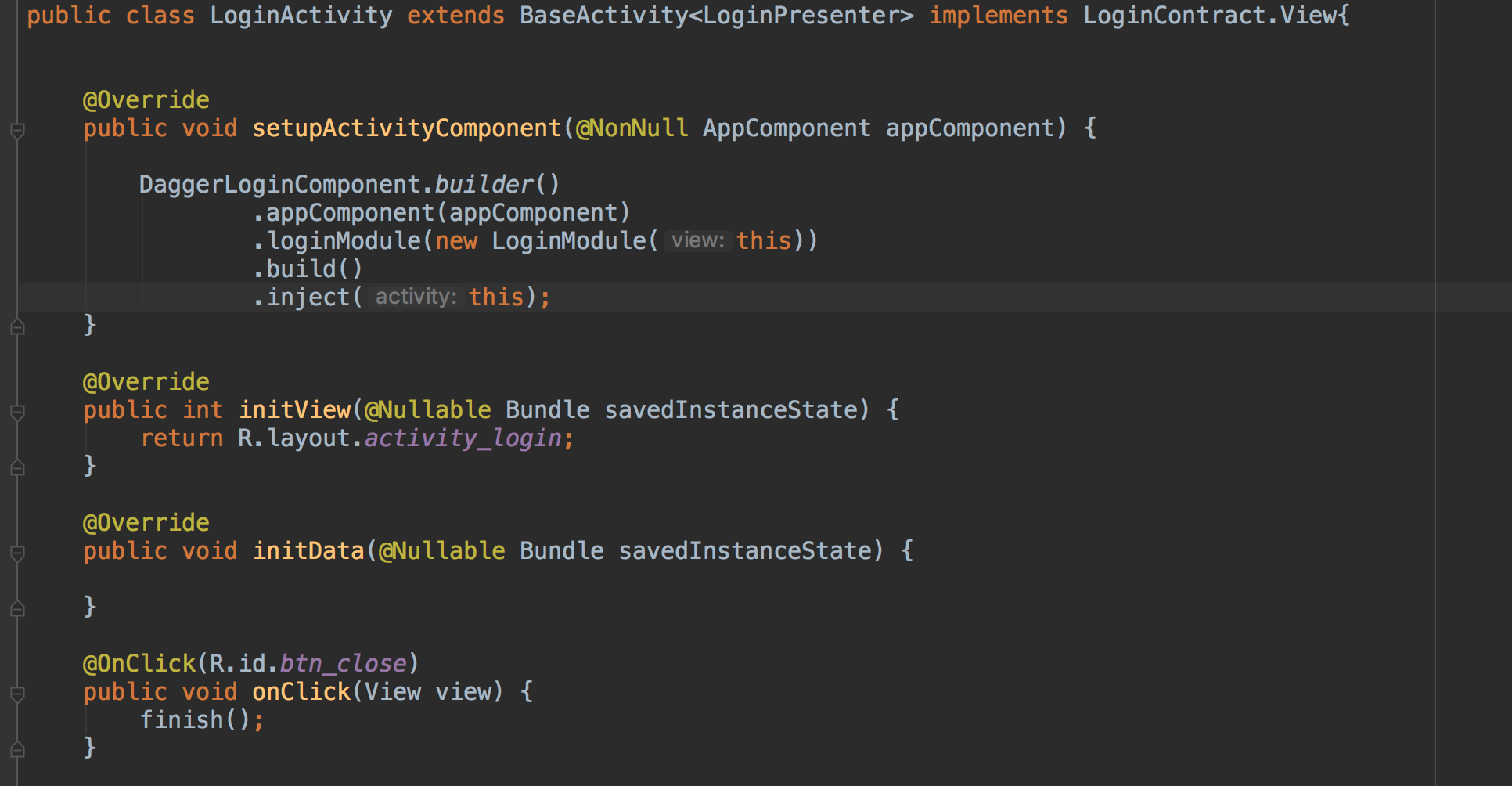This screenshot has width=1512, height=786.
Task: Click the activity: inline parameter hint
Action: (x=415, y=297)
